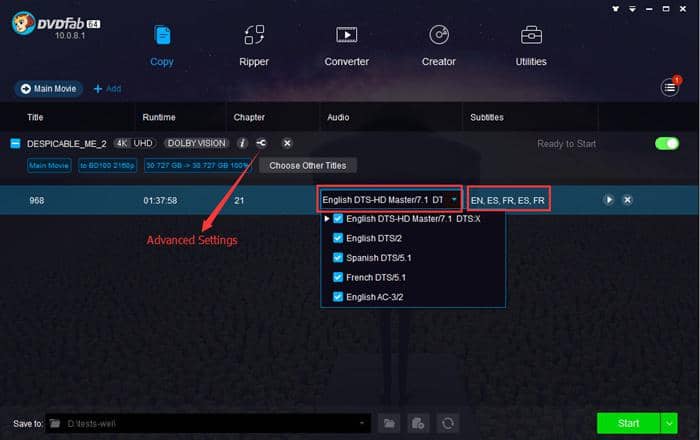Image resolution: width=700 pixels, height=440 pixels.
Task: Click the DVDFab logo icon
Action: [23, 23]
